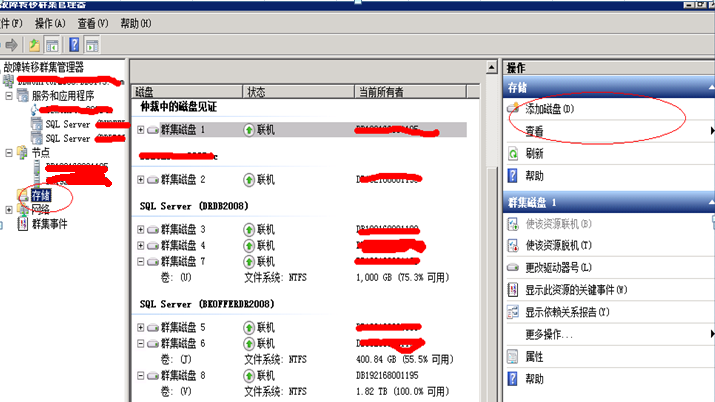
Task: Expand the 网络 tree node
Action: coord(10,210)
